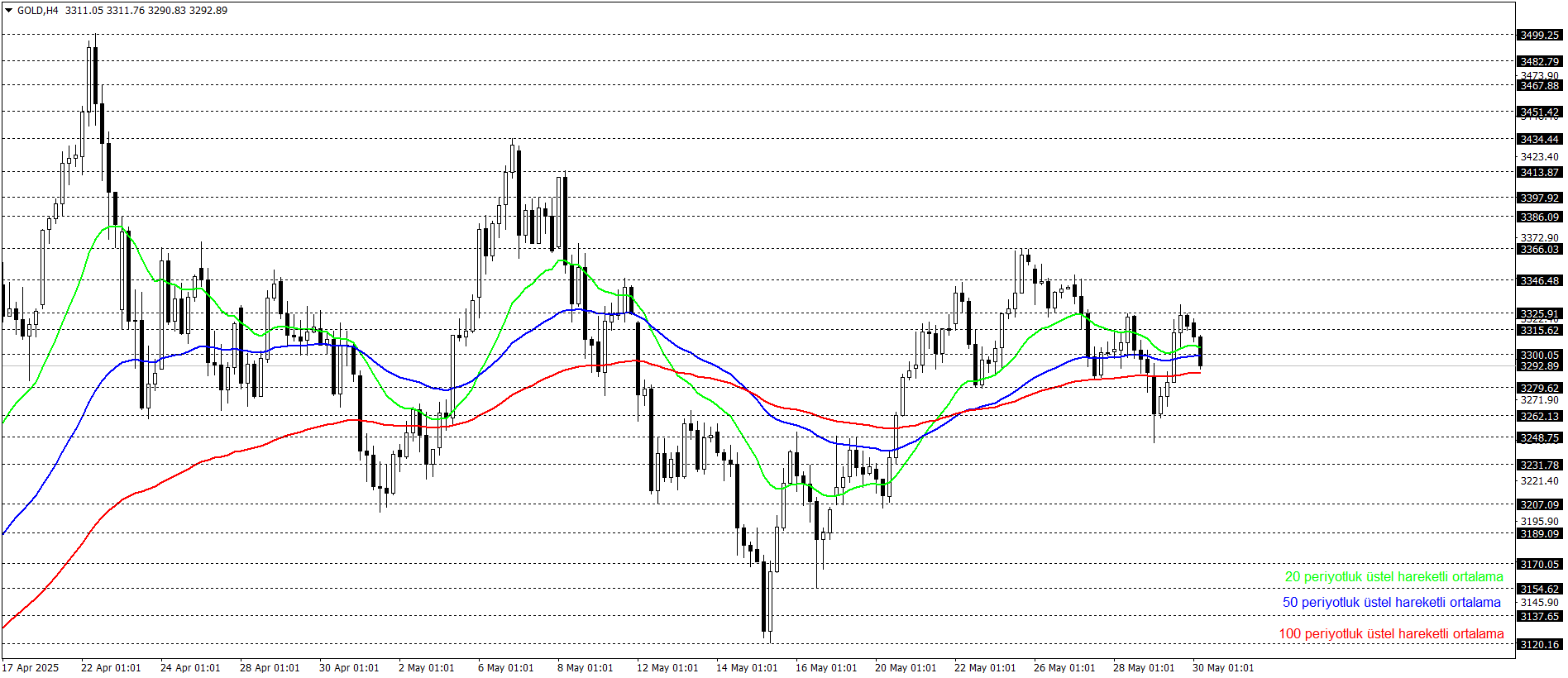Click the 3434.44 price level label
This screenshot has width=1568, height=678.
(x=1539, y=139)
